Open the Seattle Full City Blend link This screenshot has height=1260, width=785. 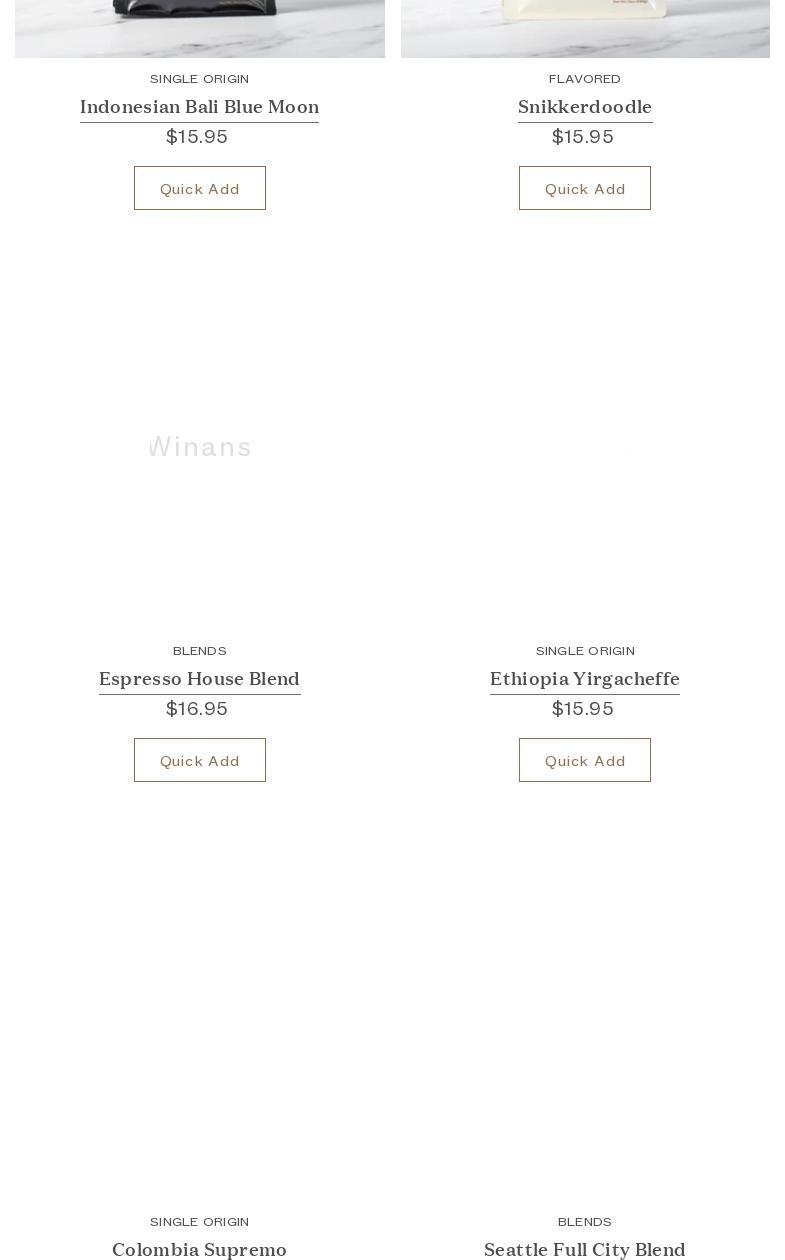[585, 1249]
